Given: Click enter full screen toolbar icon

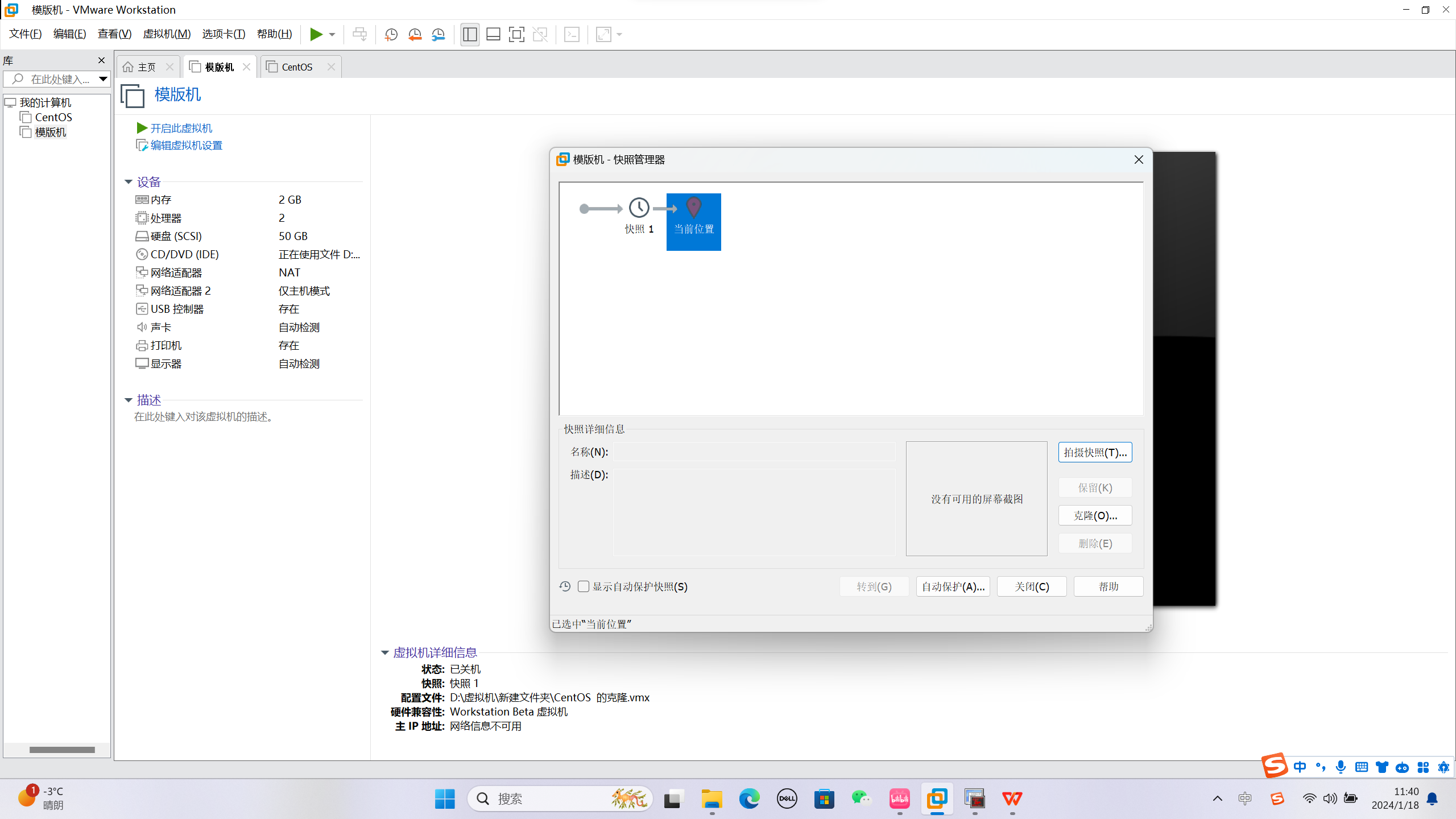Looking at the screenshot, I should click(516, 35).
